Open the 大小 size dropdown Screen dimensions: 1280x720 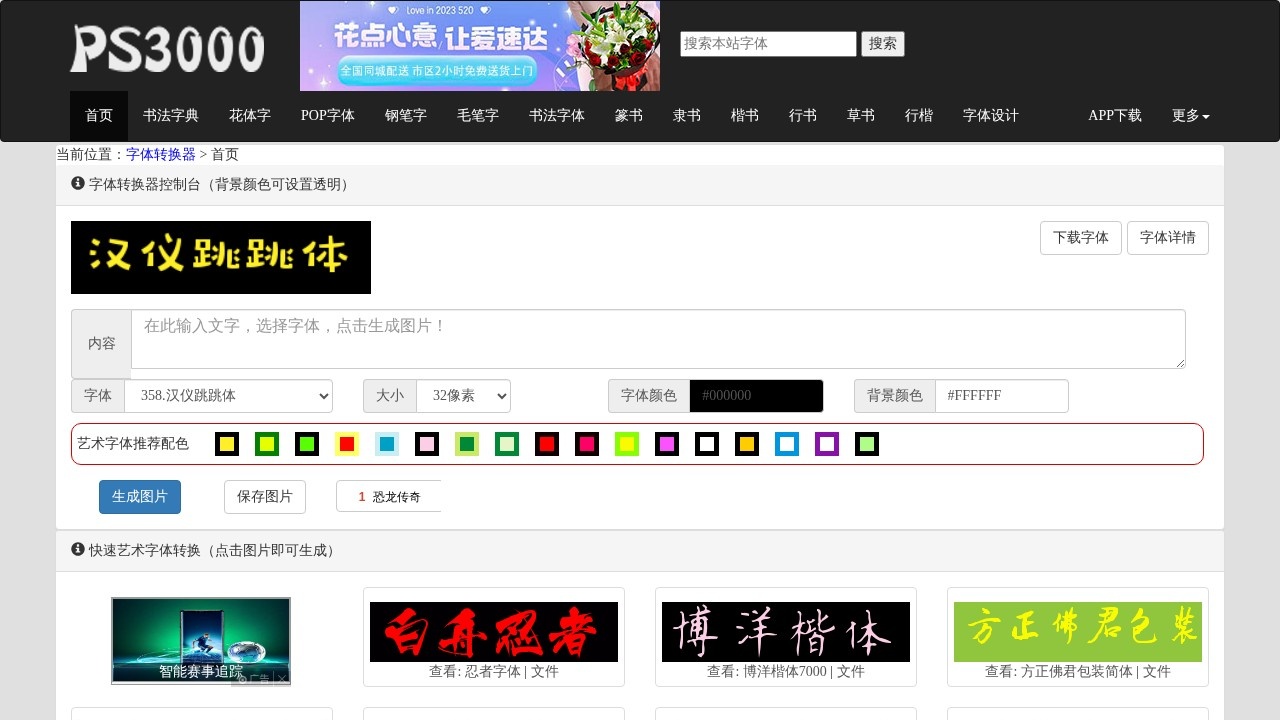coord(463,396)
